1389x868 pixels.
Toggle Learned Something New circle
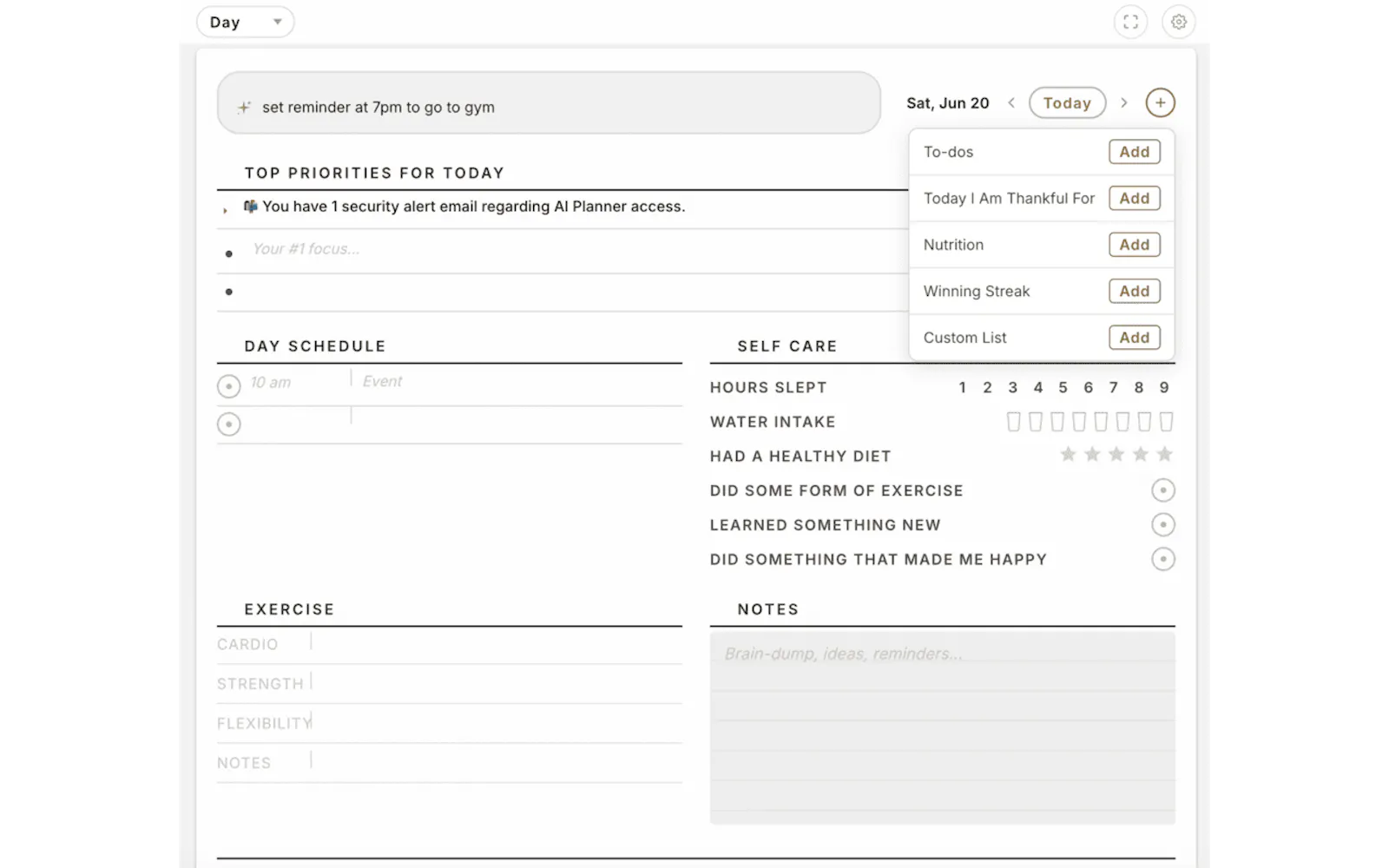[1163, 525]
